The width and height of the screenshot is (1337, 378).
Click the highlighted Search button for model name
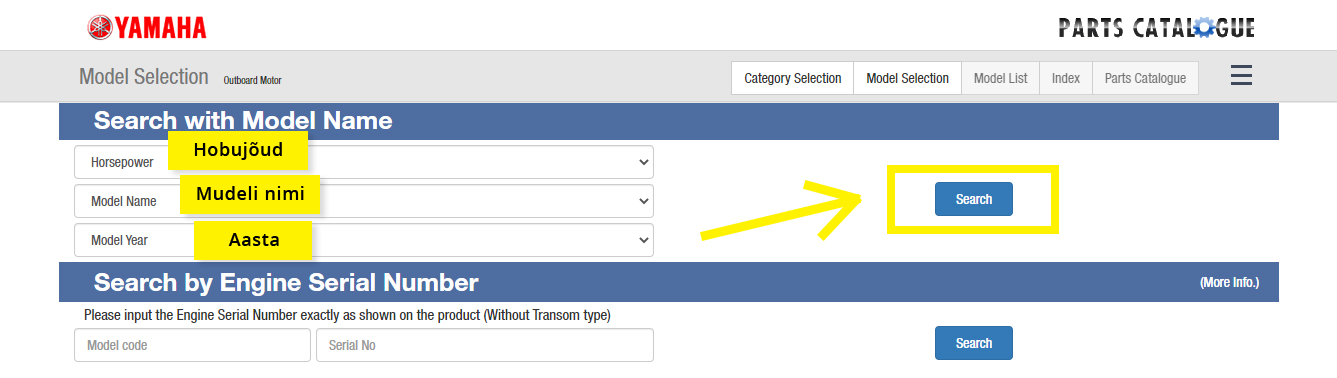(x=973, y=199)
